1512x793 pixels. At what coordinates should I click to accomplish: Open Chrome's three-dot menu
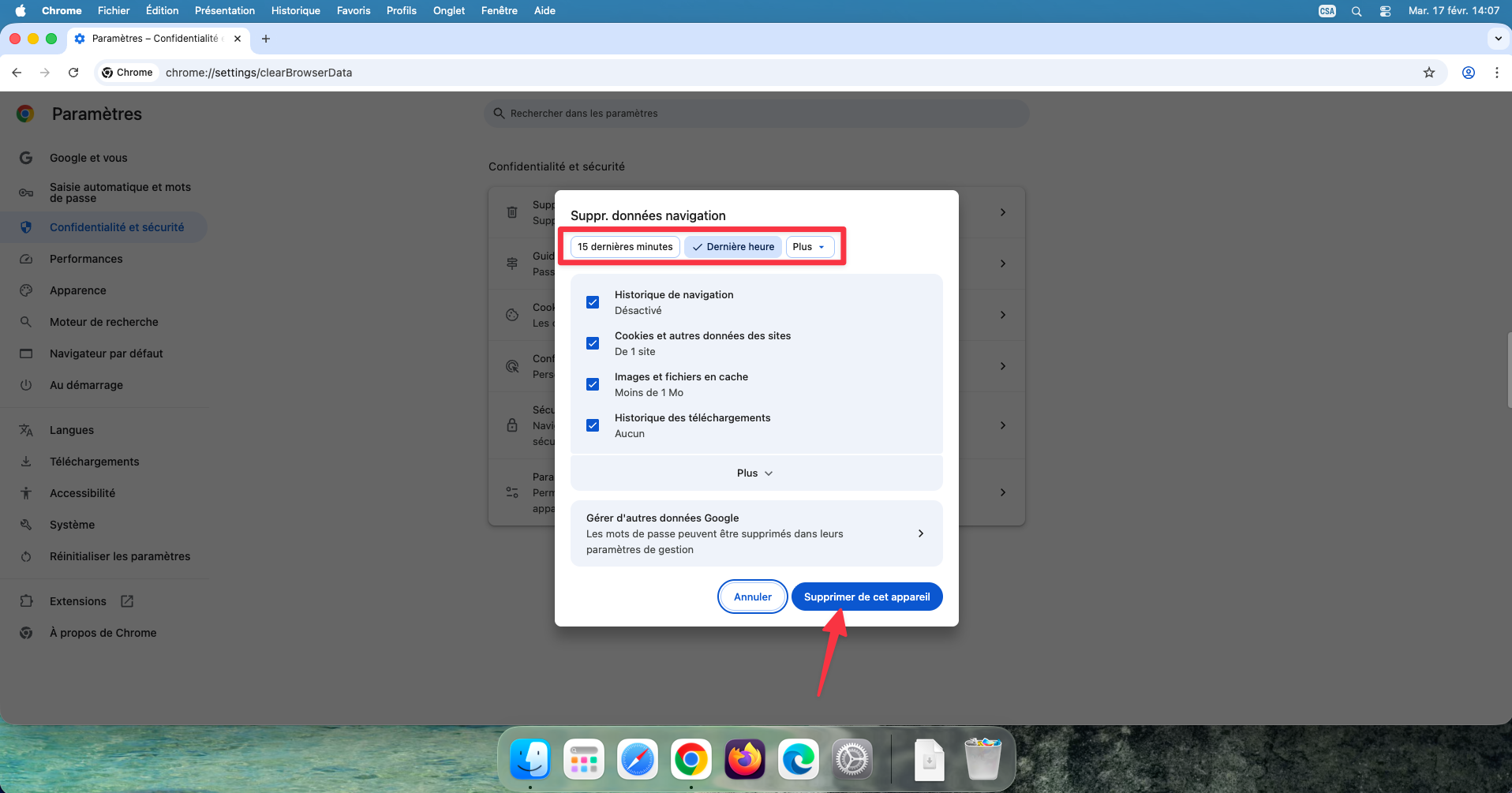pyautogui.click(x=1497, y=73)
